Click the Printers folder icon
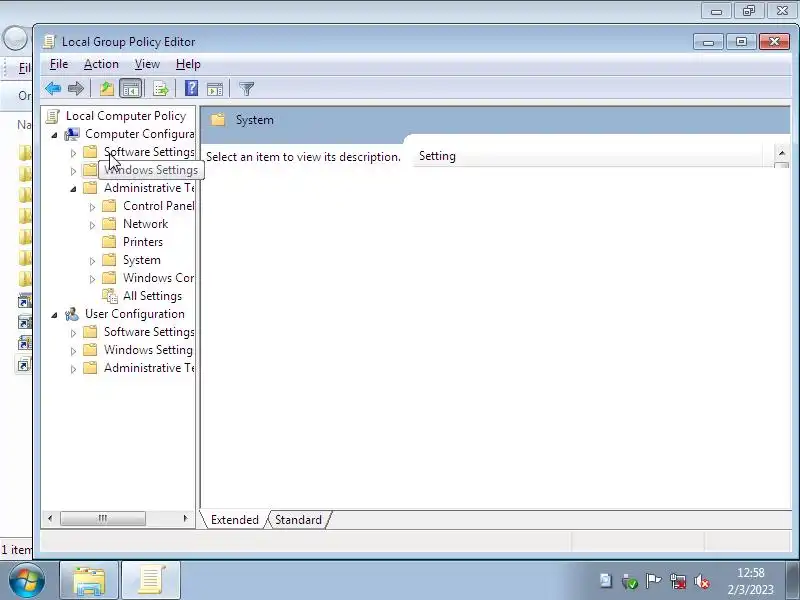 [x=109, y=242]
